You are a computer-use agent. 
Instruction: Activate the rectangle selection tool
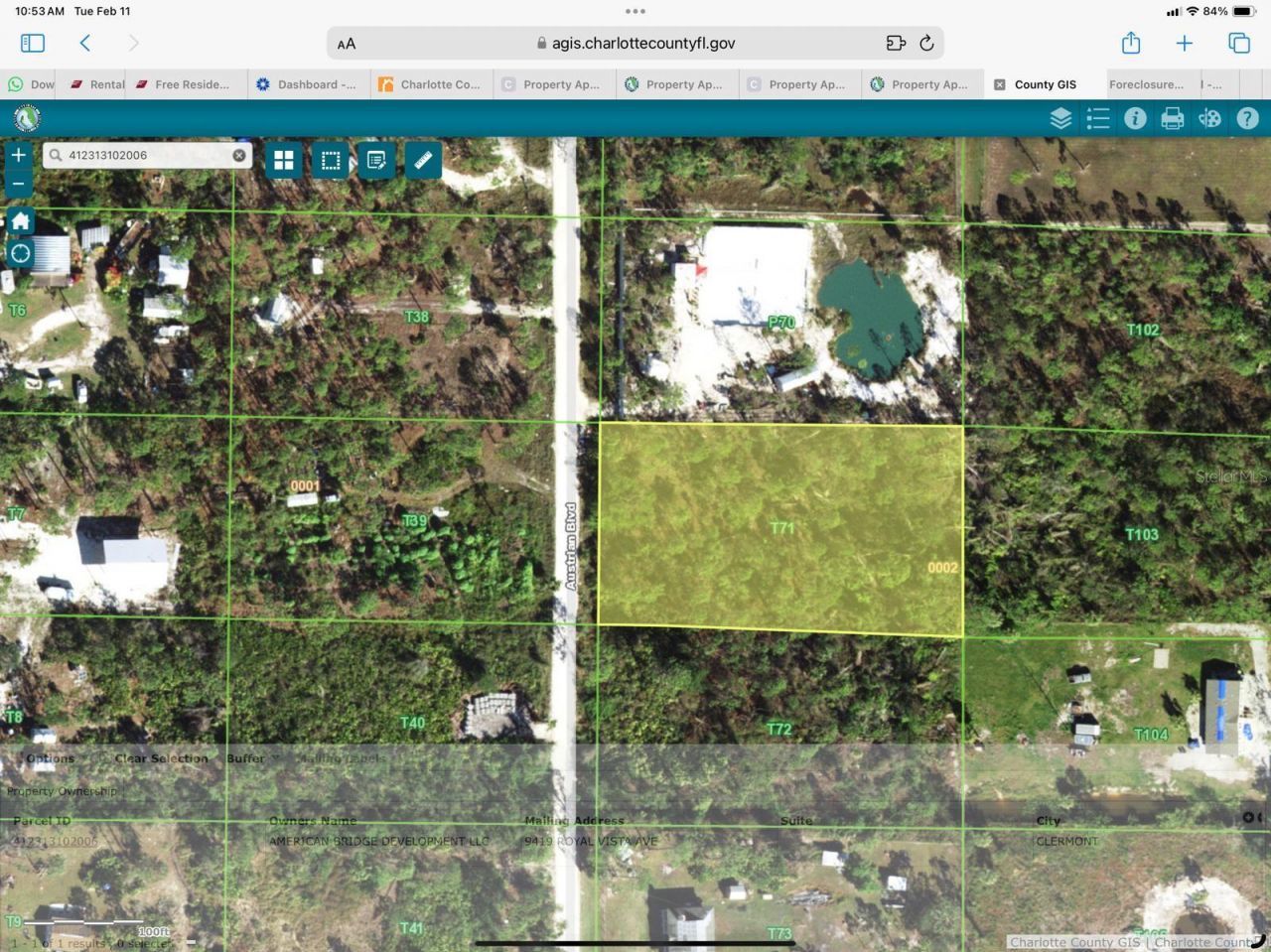331,160
